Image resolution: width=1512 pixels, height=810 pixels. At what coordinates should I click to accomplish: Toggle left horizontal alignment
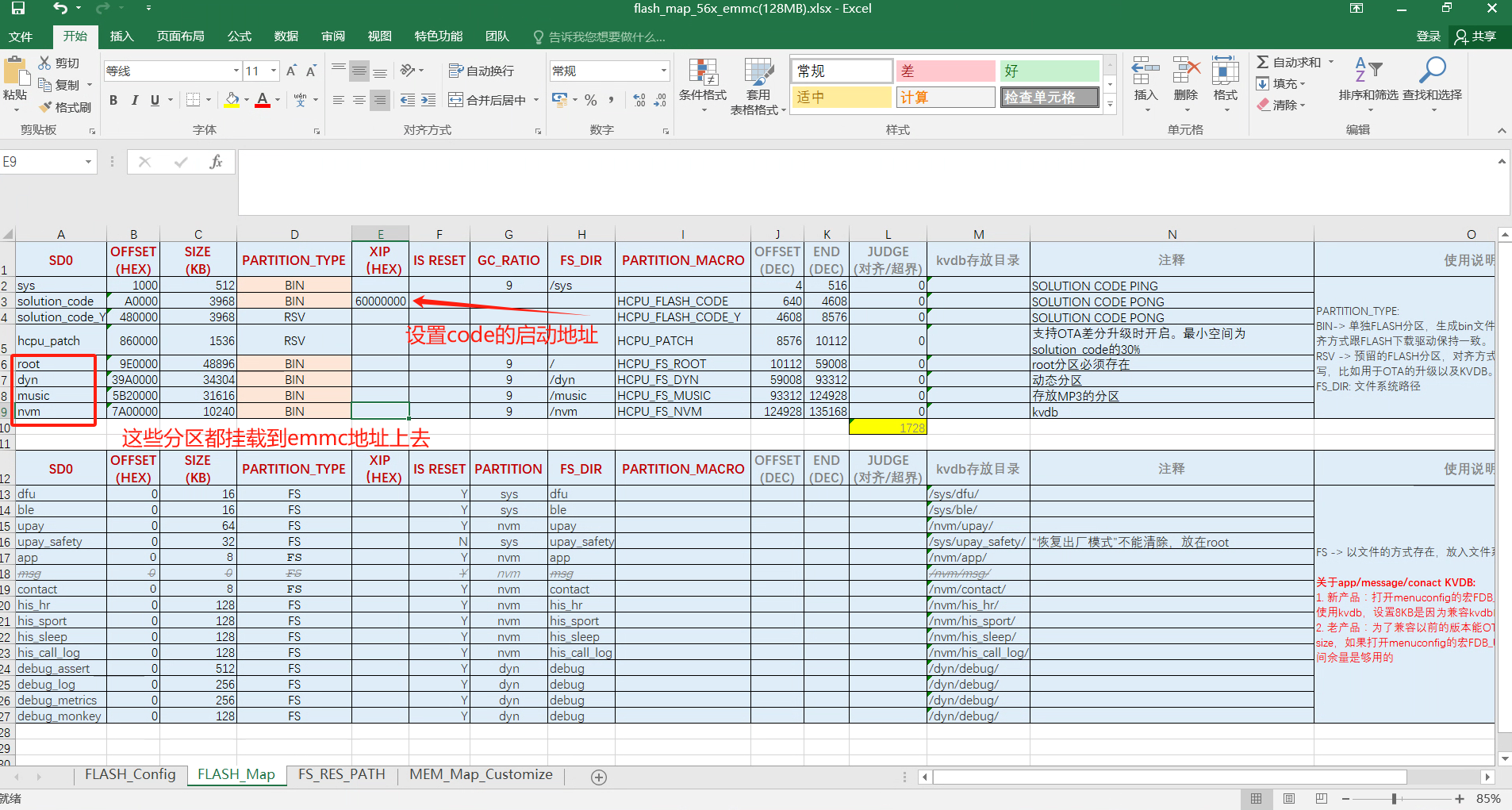tap(339, 100)
